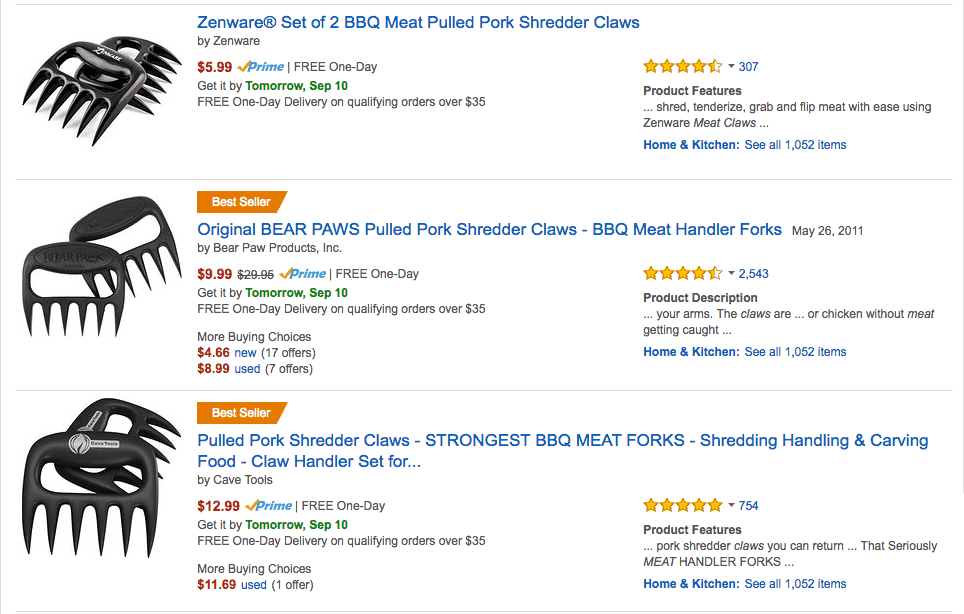Screen dimensions: 964x614
Task: Click five-star rating of Cave Tools claws
Action: (x=682, y=505)
